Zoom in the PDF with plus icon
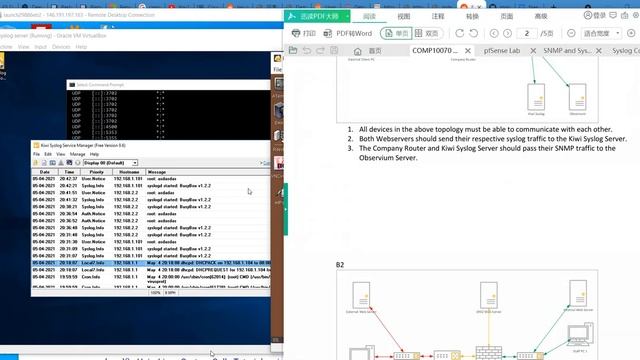The height and width of the screenshot is (360, 640). click(631, 33)
